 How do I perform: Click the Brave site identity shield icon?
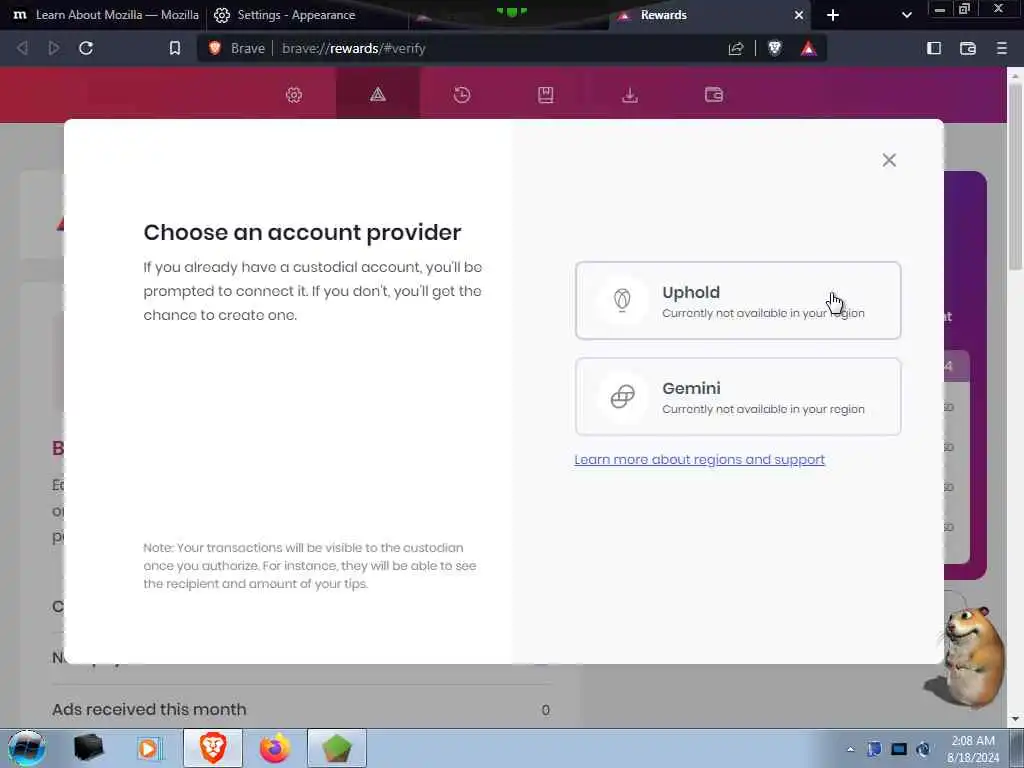pos(215,48)
